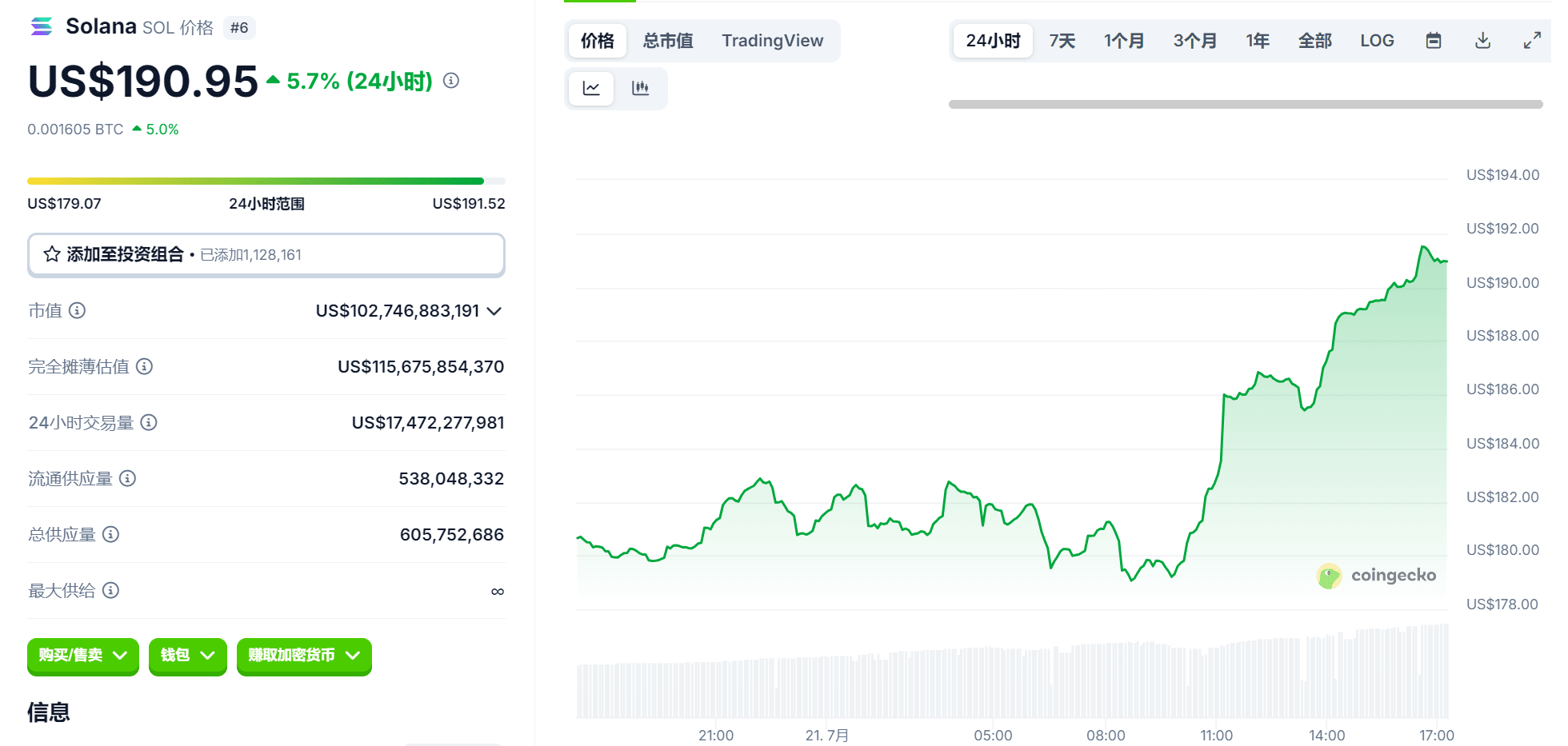Click the Solana logo icon

tap(42, 26)
